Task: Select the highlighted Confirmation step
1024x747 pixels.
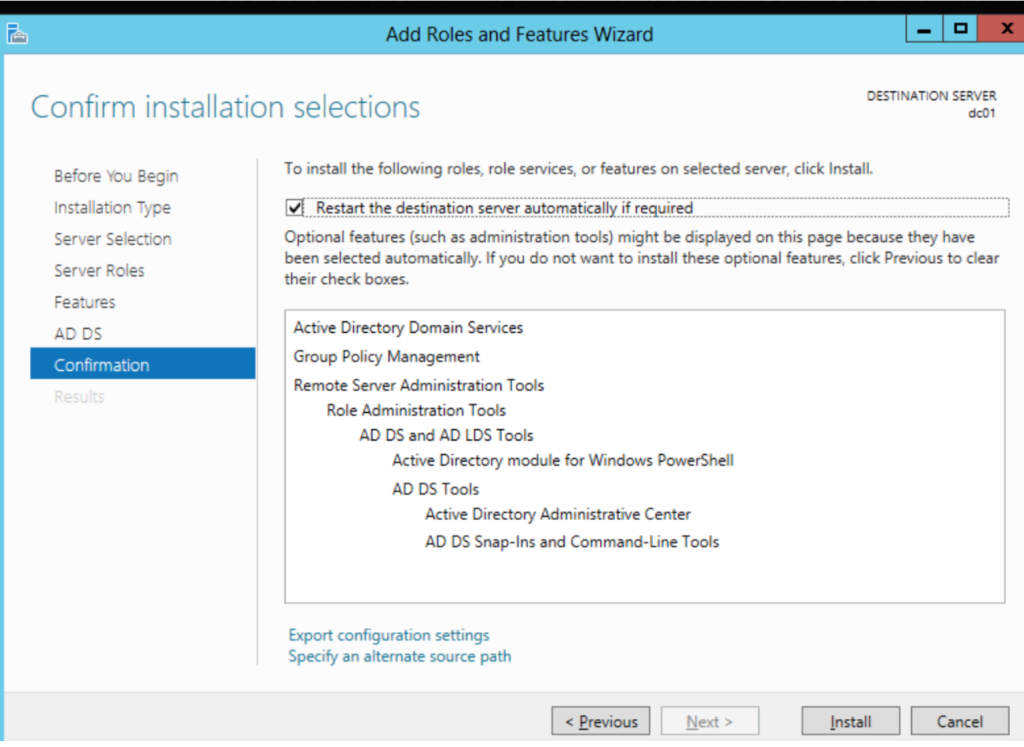Action: 102,365
